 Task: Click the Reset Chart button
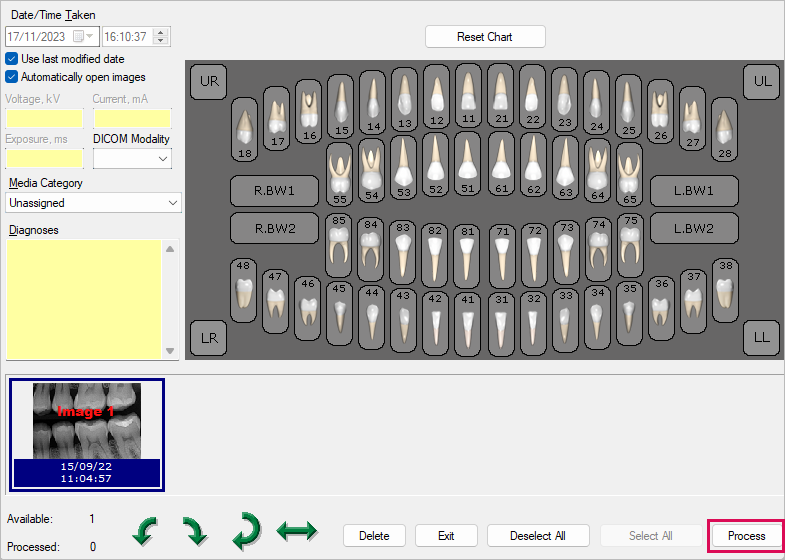(x=485, y=37)
